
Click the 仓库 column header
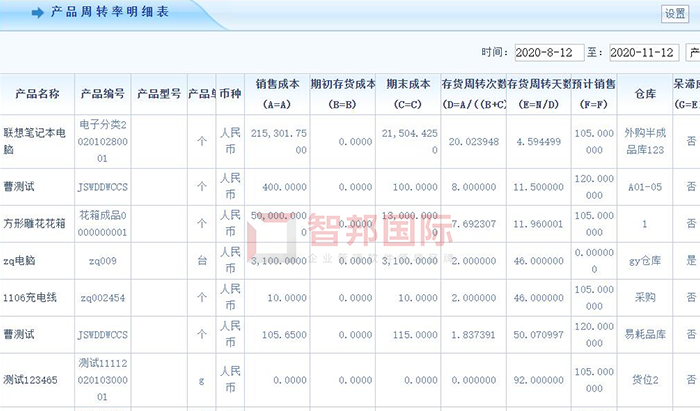[645, 94]
